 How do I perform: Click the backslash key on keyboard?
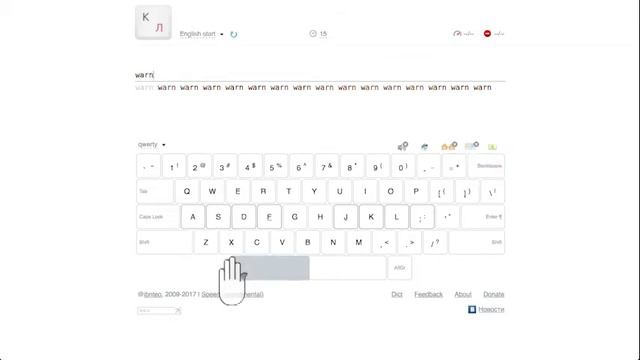point(493,191)
